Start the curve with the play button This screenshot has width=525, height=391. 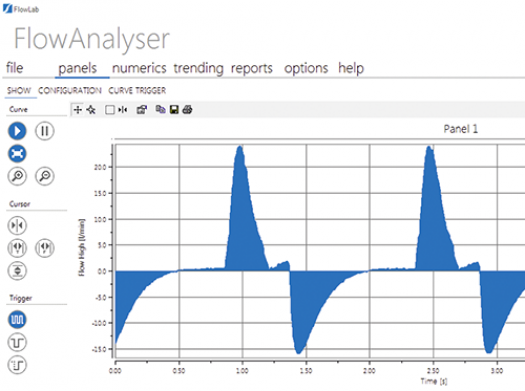pos(17,131)
